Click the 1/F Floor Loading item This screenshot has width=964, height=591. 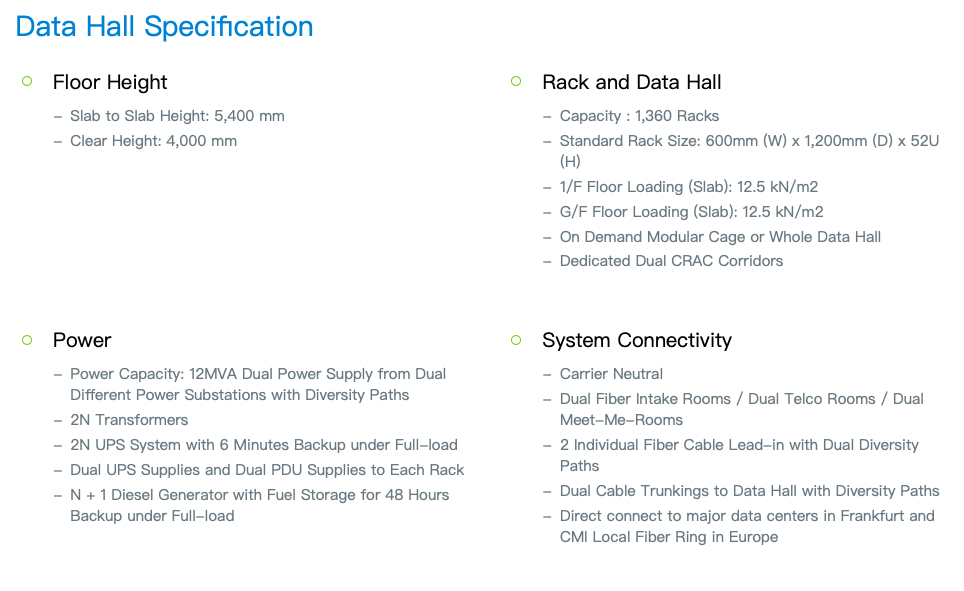689,187
